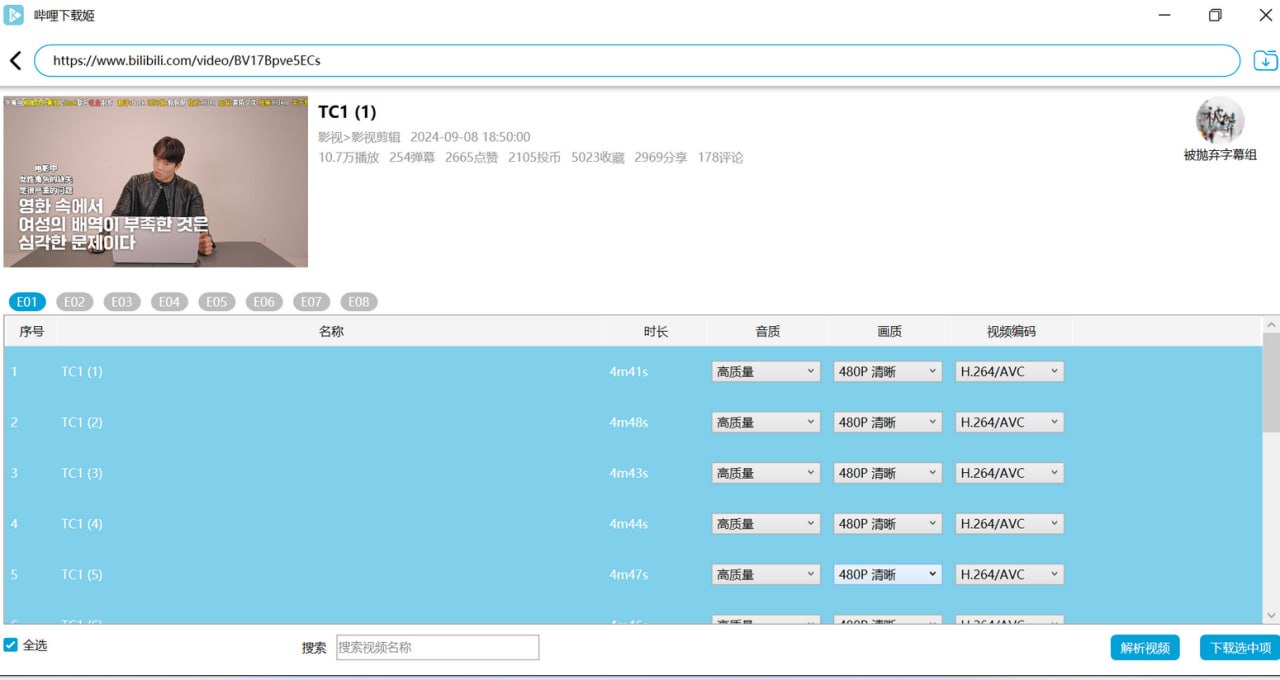Expand 音质 dropdown for TC1 (1)
1280x680 pixels.
tap(765, 372)
